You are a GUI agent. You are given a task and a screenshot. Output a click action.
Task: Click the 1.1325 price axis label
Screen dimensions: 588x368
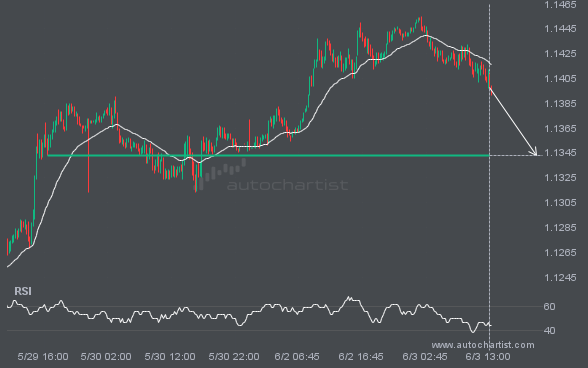pyautogui.click(x=560, y=177)
